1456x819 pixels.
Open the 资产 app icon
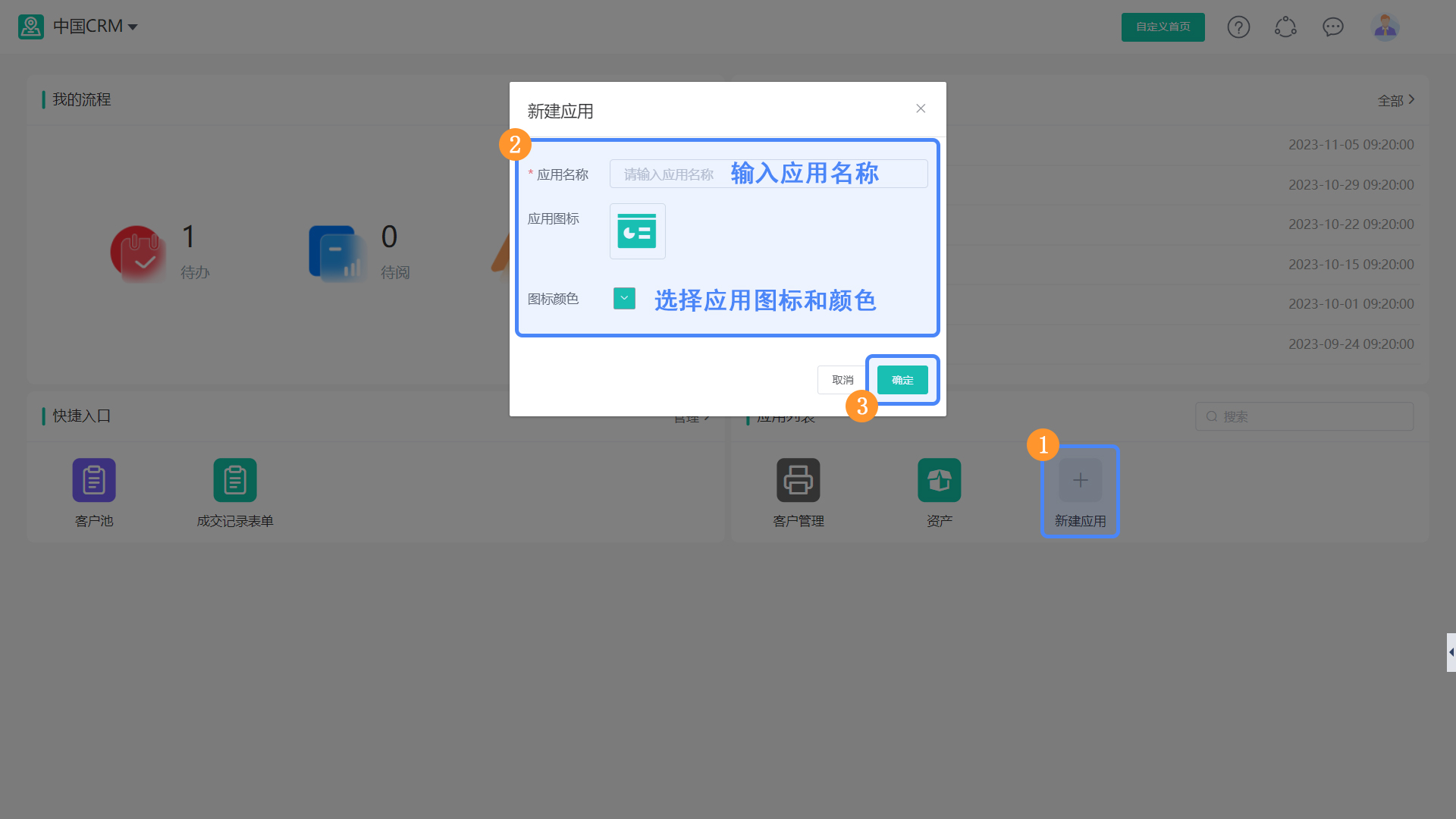point(939,480)
